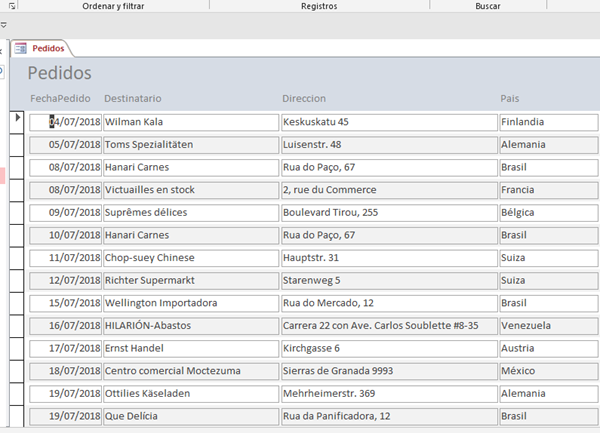Select the Que Delícia field
This screenshot has width=600, height=433.
tap(191, 417)
